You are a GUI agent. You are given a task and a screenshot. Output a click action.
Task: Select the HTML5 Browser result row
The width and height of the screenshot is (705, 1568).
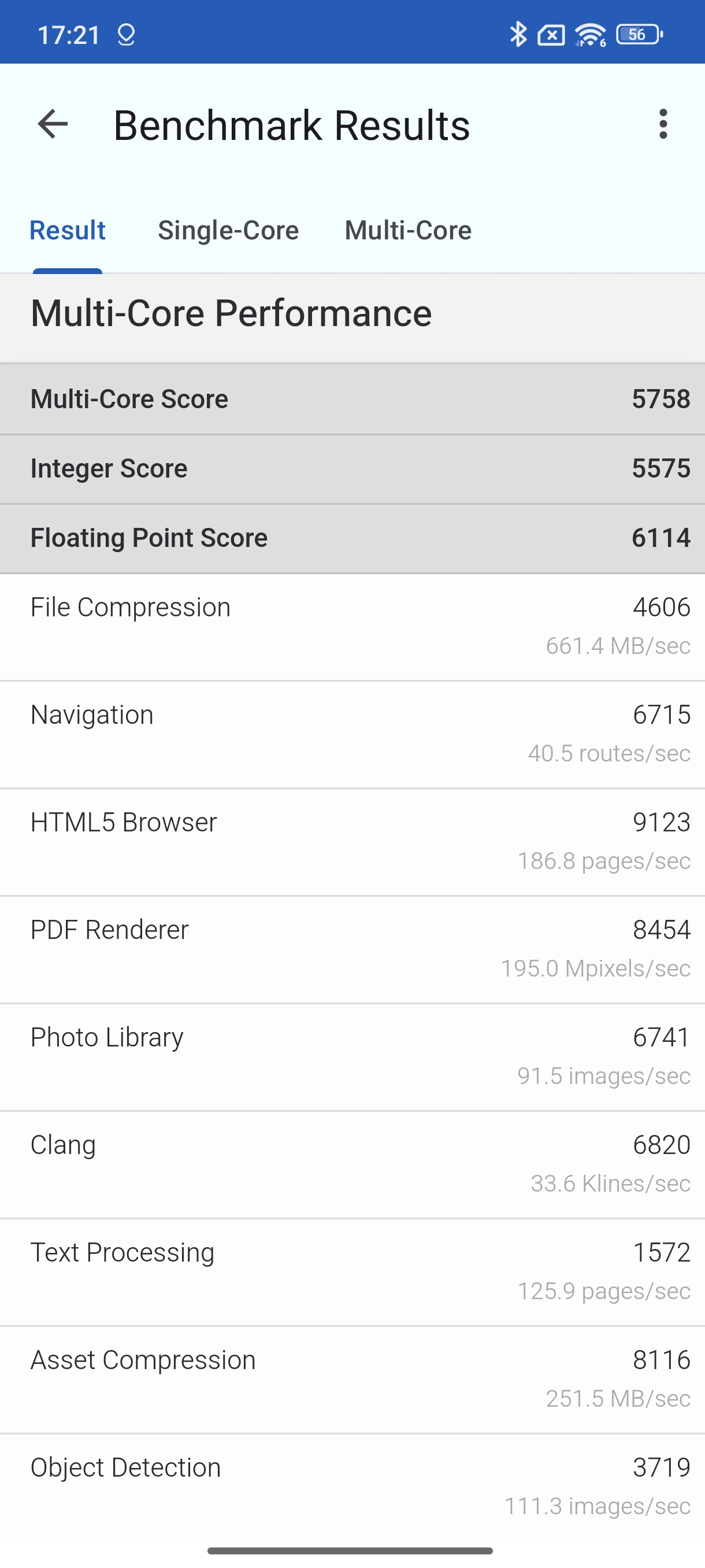pyautogui.click(x=353, y=842)
